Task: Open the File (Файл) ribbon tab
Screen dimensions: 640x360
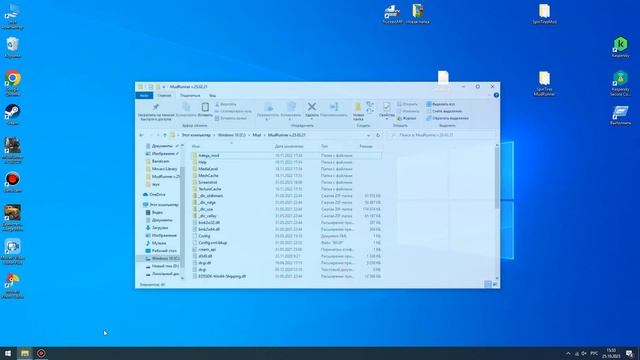Action: point(144,96)
